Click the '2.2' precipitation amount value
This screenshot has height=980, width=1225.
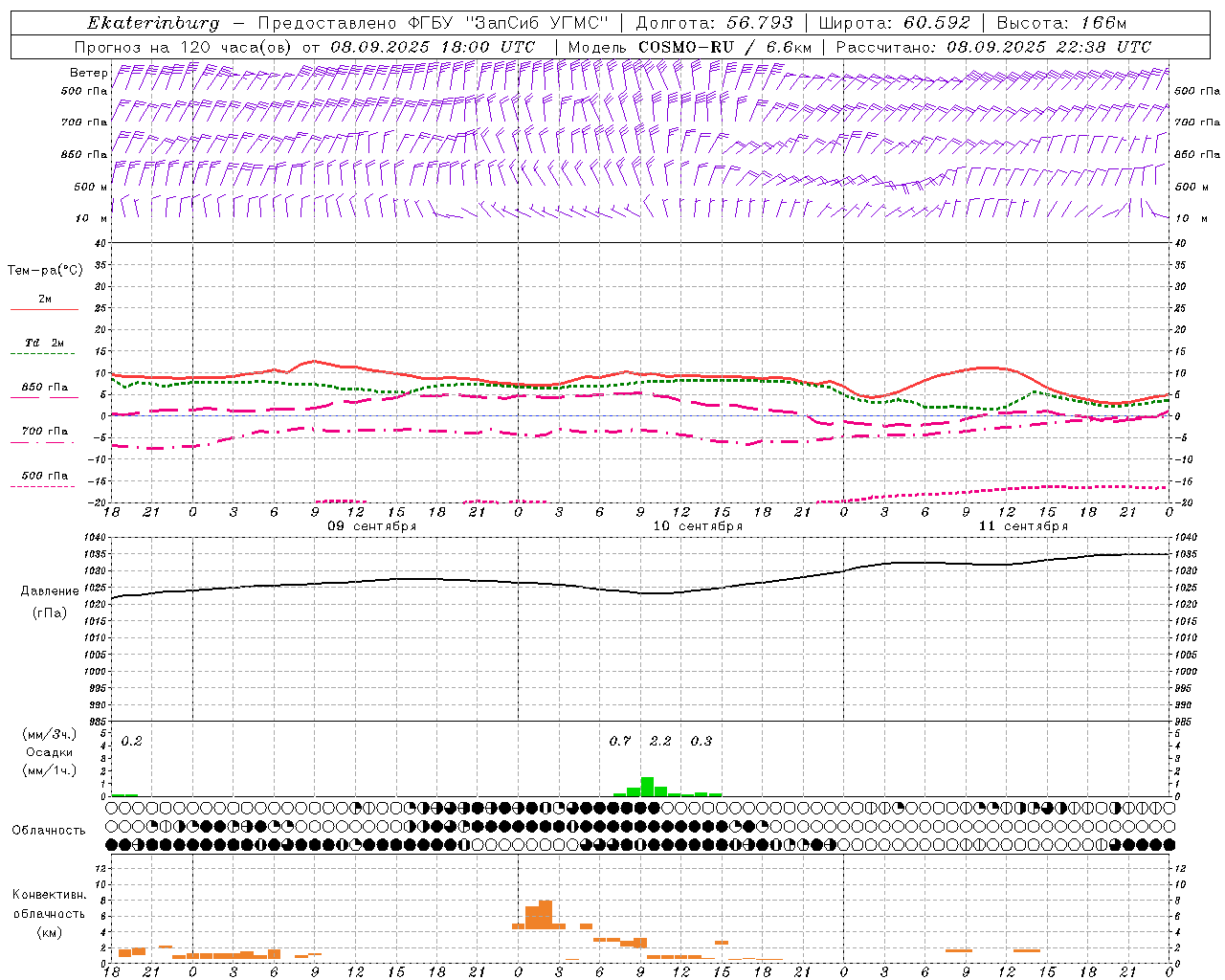660,741
